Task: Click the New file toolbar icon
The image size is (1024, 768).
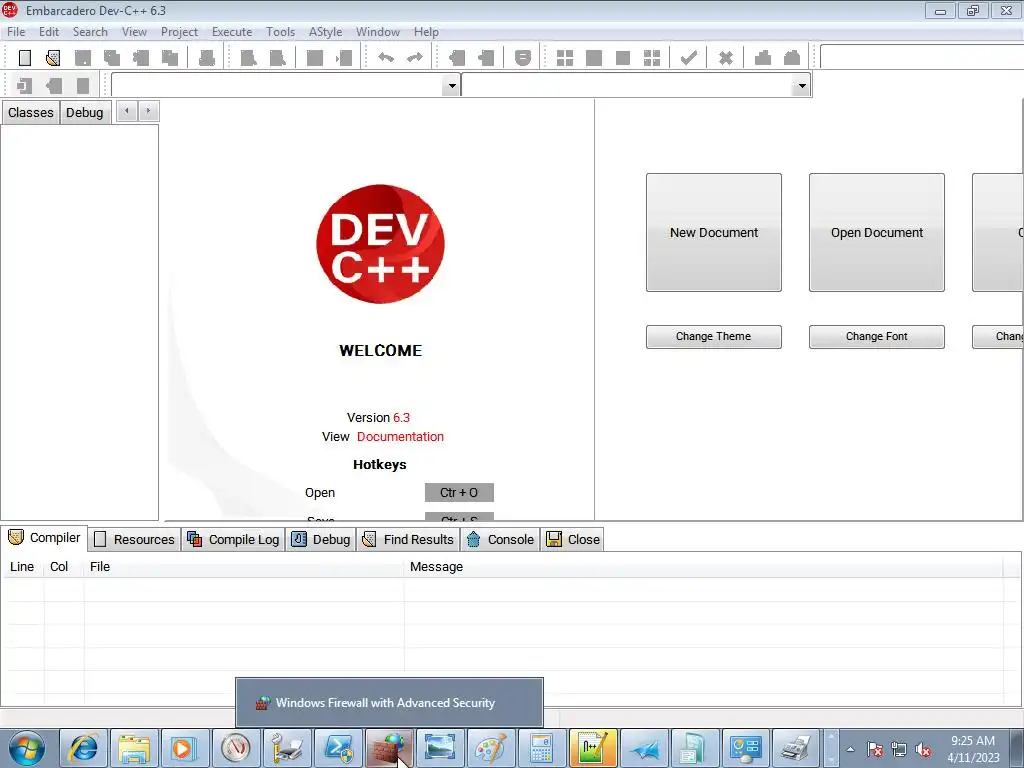Action: pyautogui.click(x=25, y=58)
